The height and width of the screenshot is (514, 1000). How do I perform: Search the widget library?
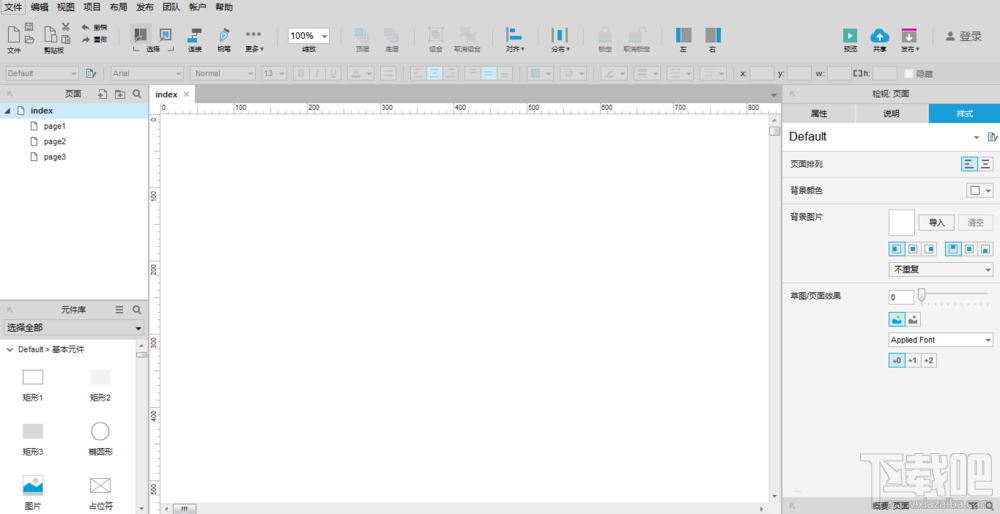point(136,310)
